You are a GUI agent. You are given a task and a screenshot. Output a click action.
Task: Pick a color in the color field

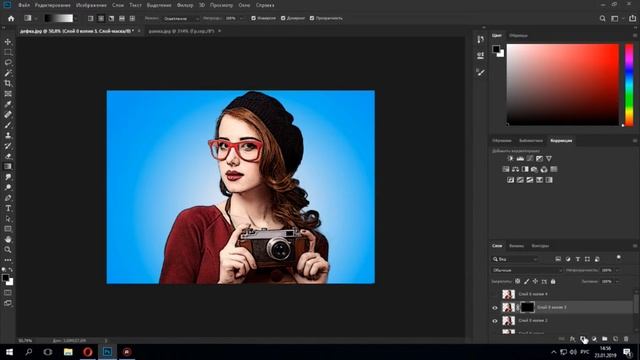pos(562,84)
